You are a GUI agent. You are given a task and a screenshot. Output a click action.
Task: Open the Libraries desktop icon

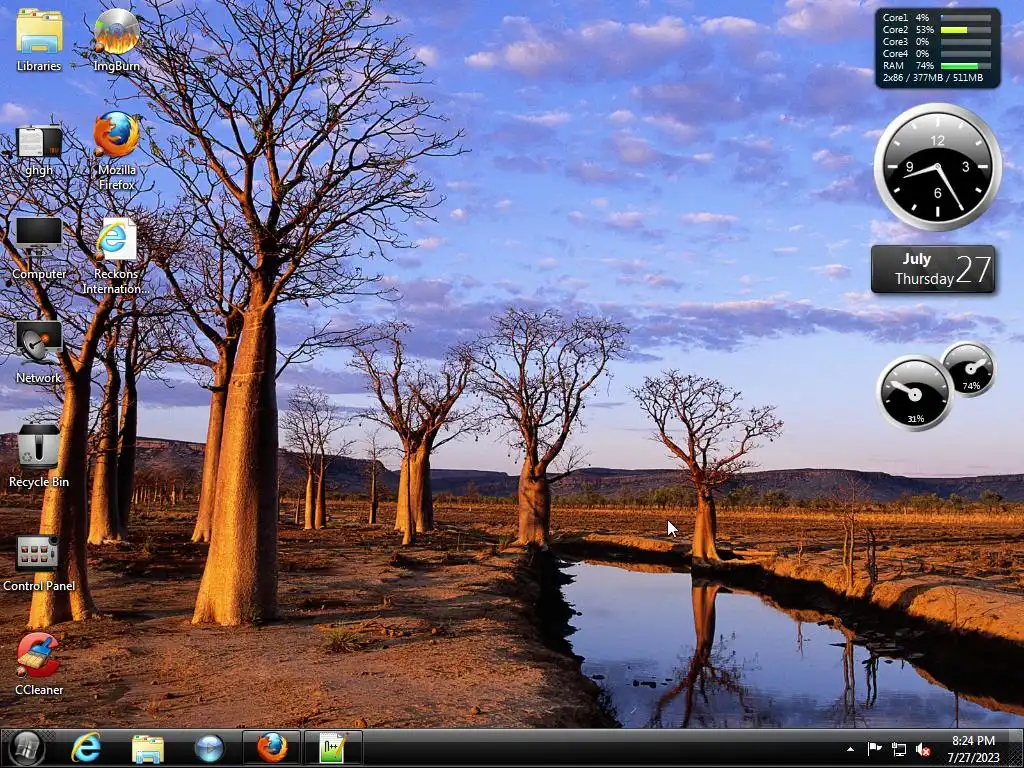pyautogui.click(x=39, y=39)
